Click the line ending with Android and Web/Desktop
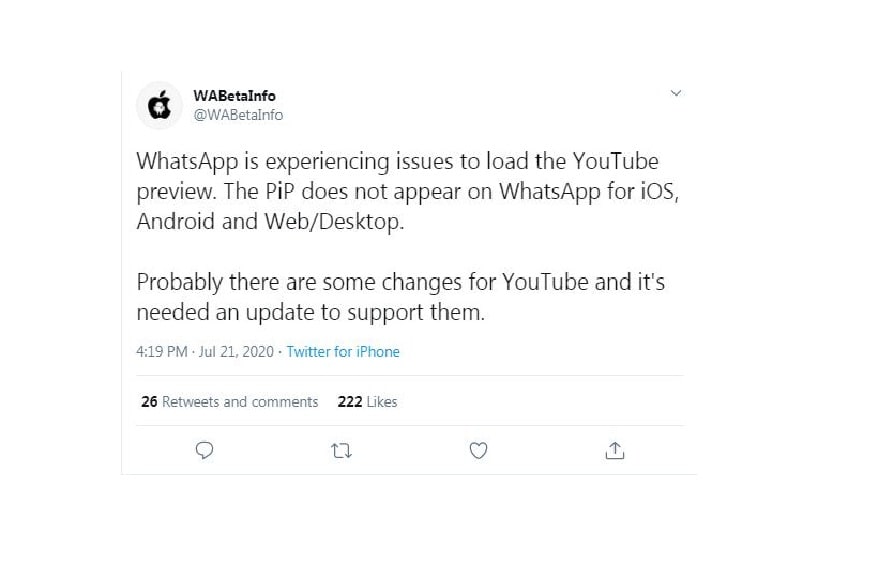875x583 pixels. tap(270, 221)
